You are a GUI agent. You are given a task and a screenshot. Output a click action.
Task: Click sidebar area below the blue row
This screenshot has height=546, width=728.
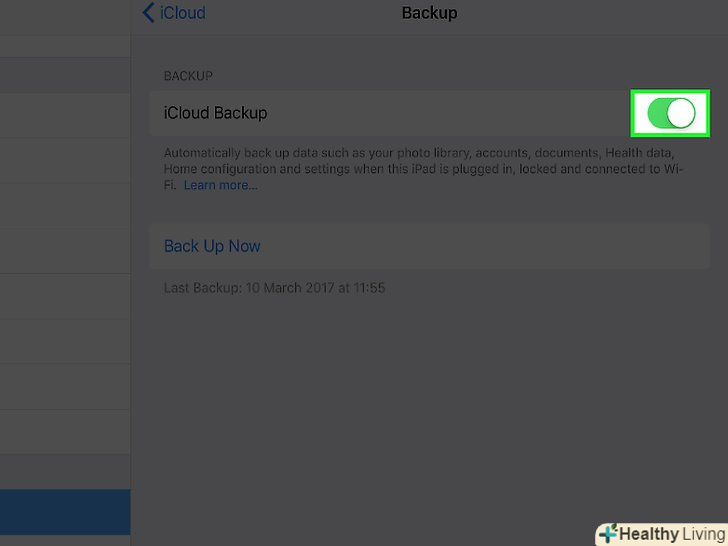click(x=65, y=540)
